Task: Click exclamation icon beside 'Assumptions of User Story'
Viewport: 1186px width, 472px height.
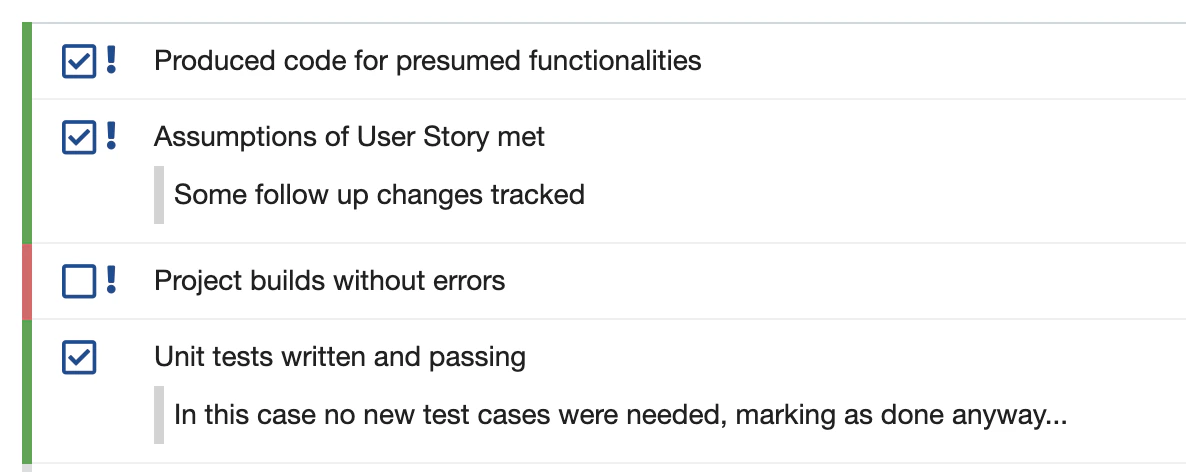Action: [x=111, y=135]
